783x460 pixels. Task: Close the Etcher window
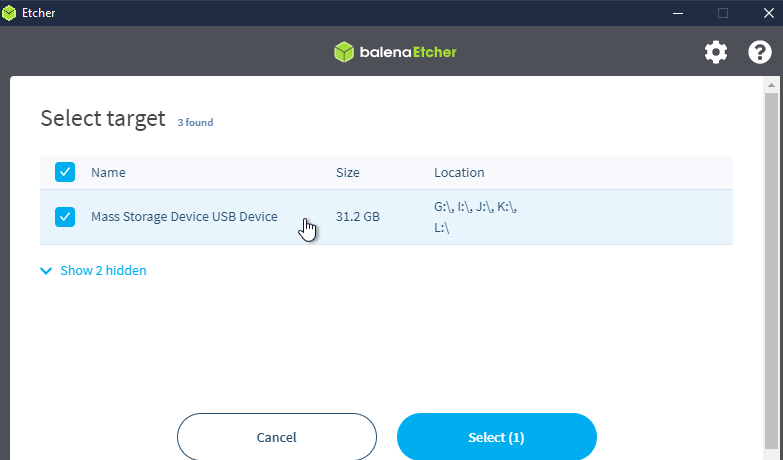pos(769,13)
